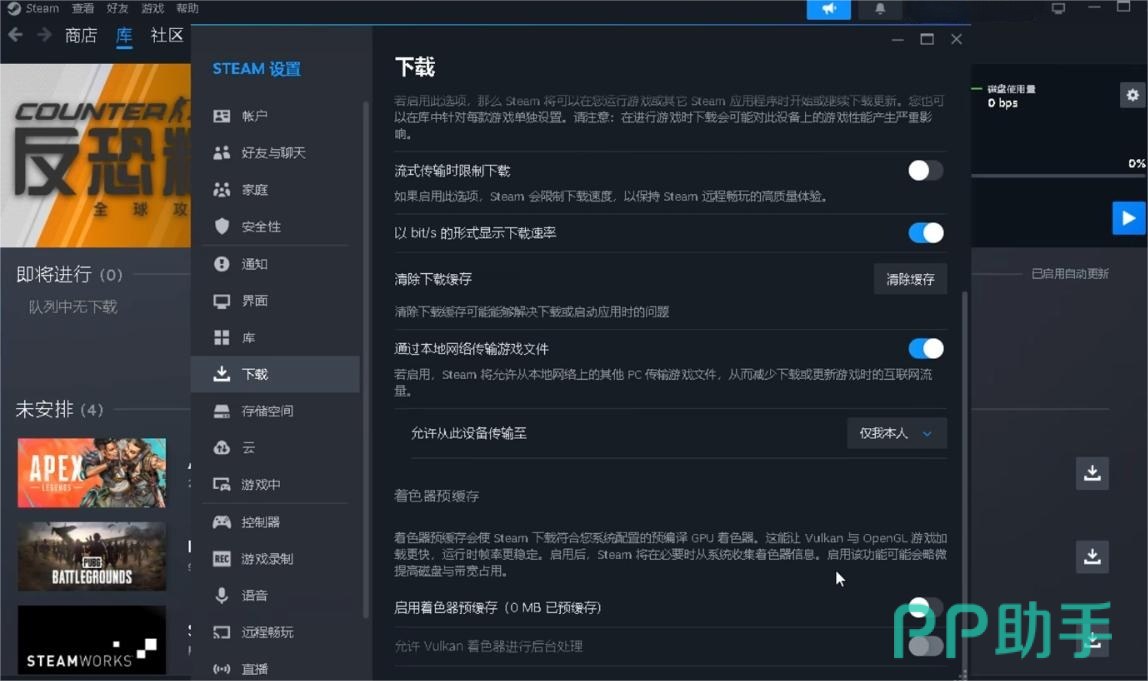
Task: Click the blue resume download play button
Action: (1128, 218)
